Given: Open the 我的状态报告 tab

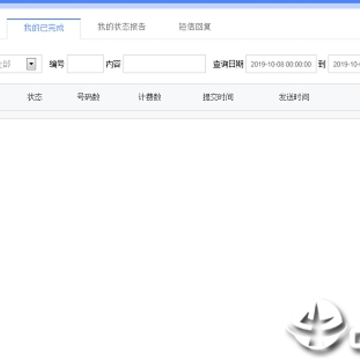Looking at the screenshot, I should [x=121, y=27].
